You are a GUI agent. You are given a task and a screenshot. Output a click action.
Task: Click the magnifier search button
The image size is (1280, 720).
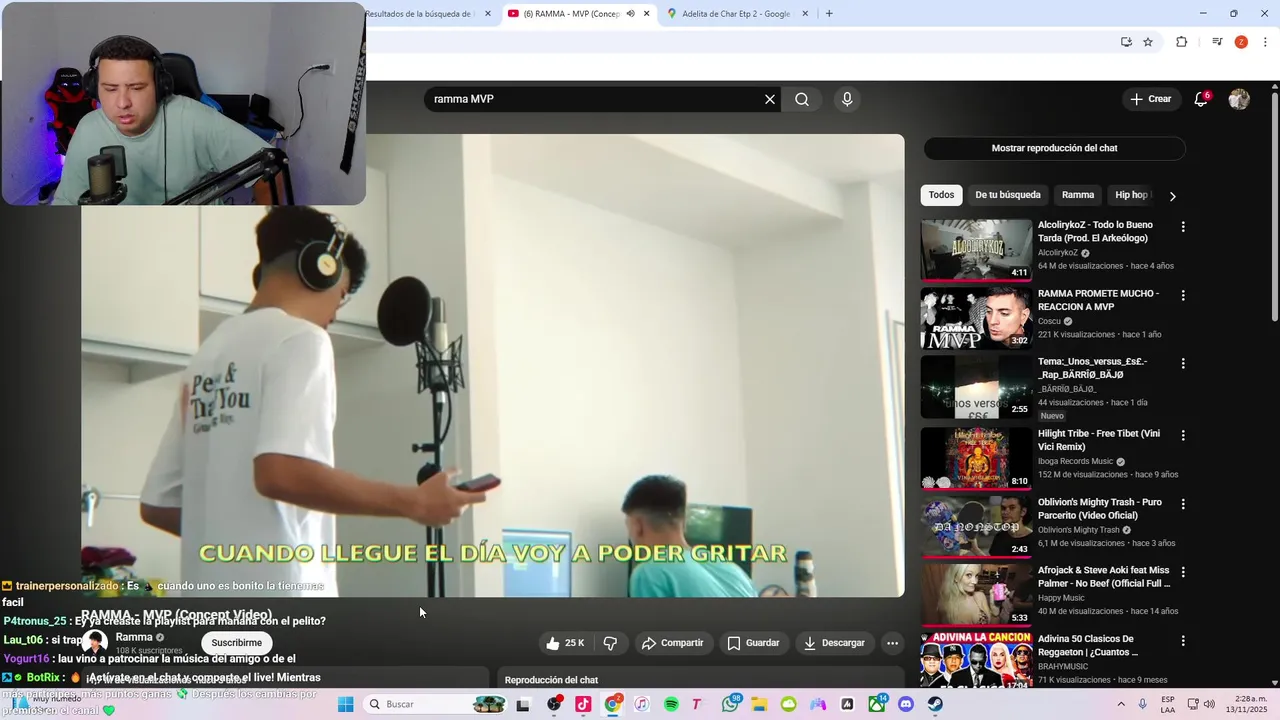pyautogui.click(x=802, y=99)
